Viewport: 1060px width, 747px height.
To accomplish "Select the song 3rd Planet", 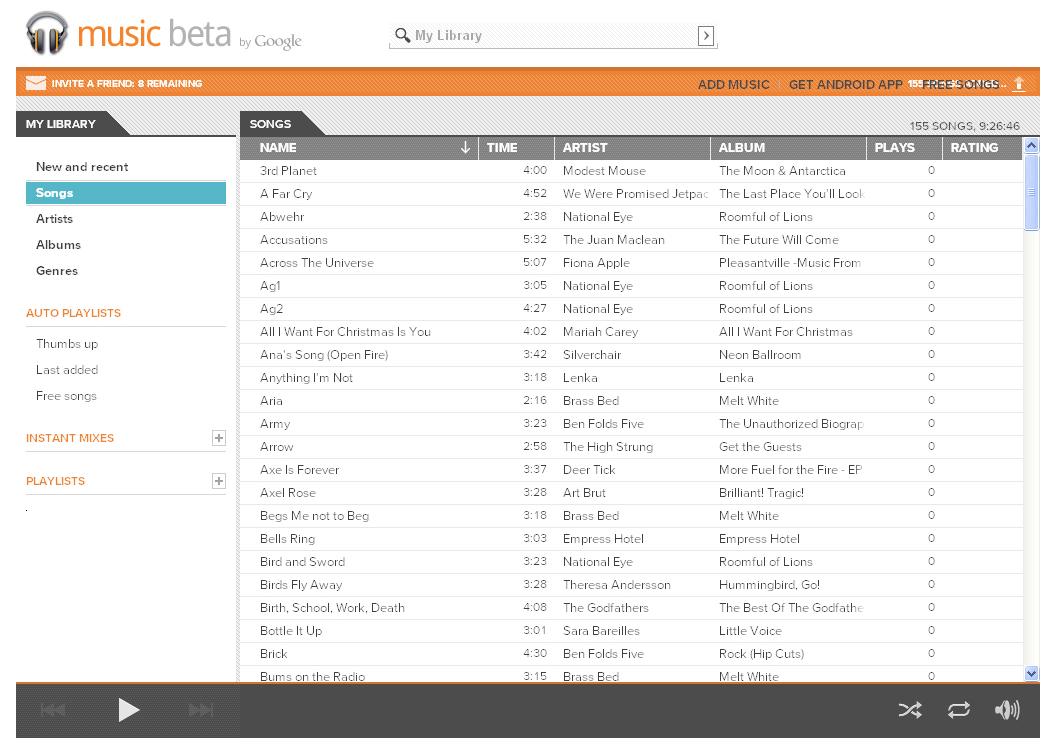I will pos(289,171).
